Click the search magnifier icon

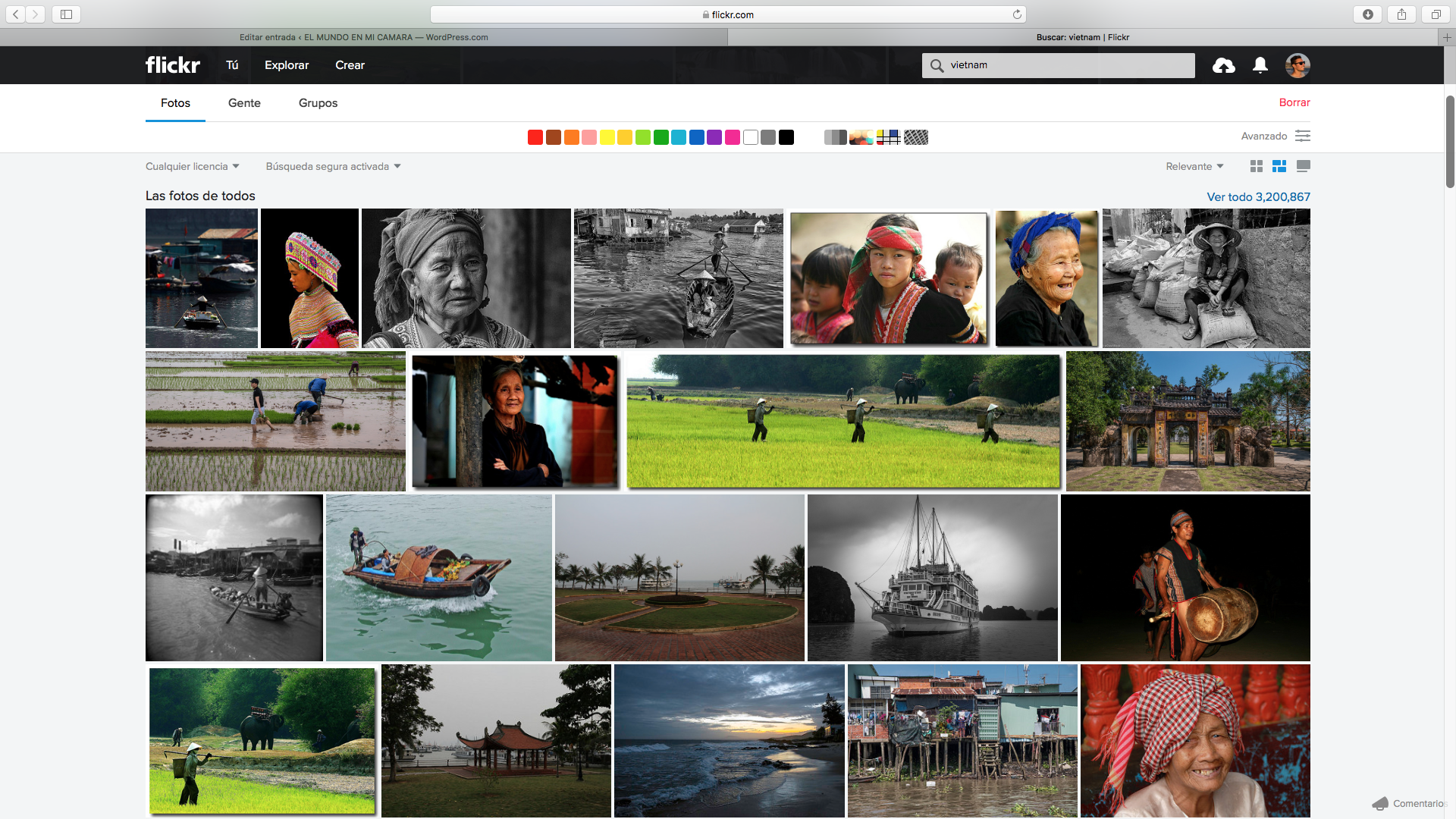pyautogui.click(x=937, y=65)
